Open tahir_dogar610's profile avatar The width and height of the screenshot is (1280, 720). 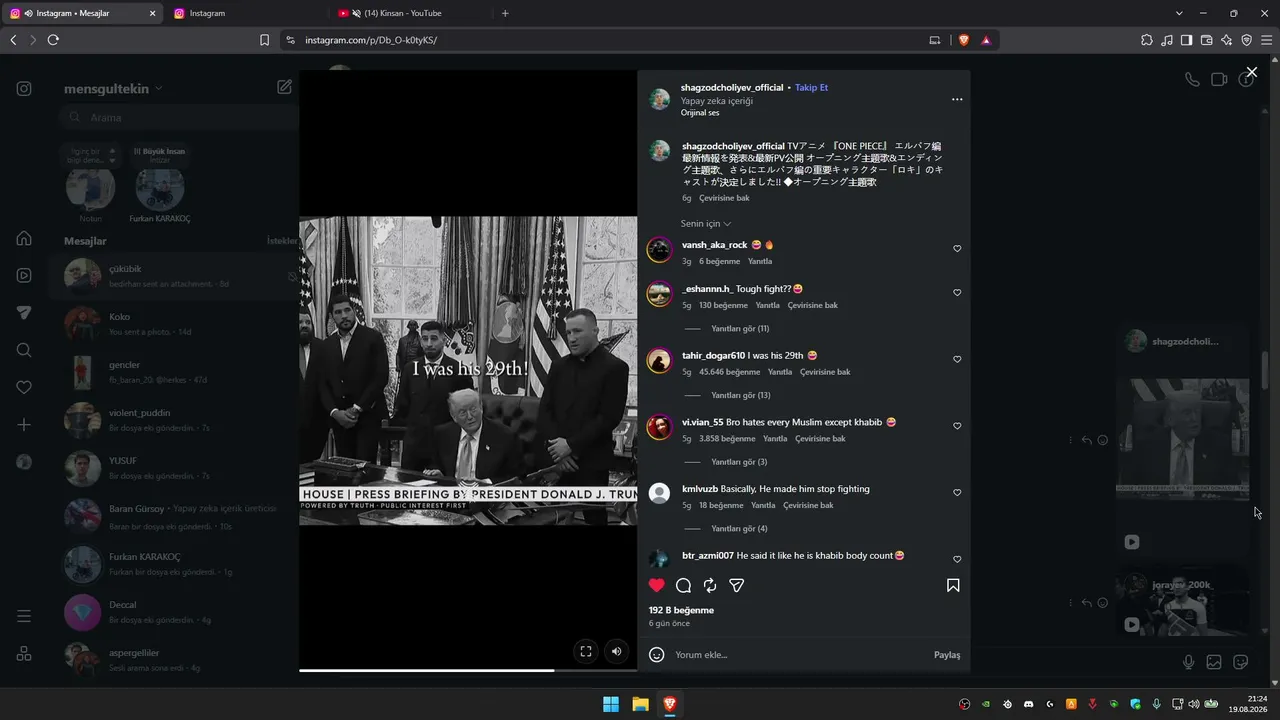point(659,360)
